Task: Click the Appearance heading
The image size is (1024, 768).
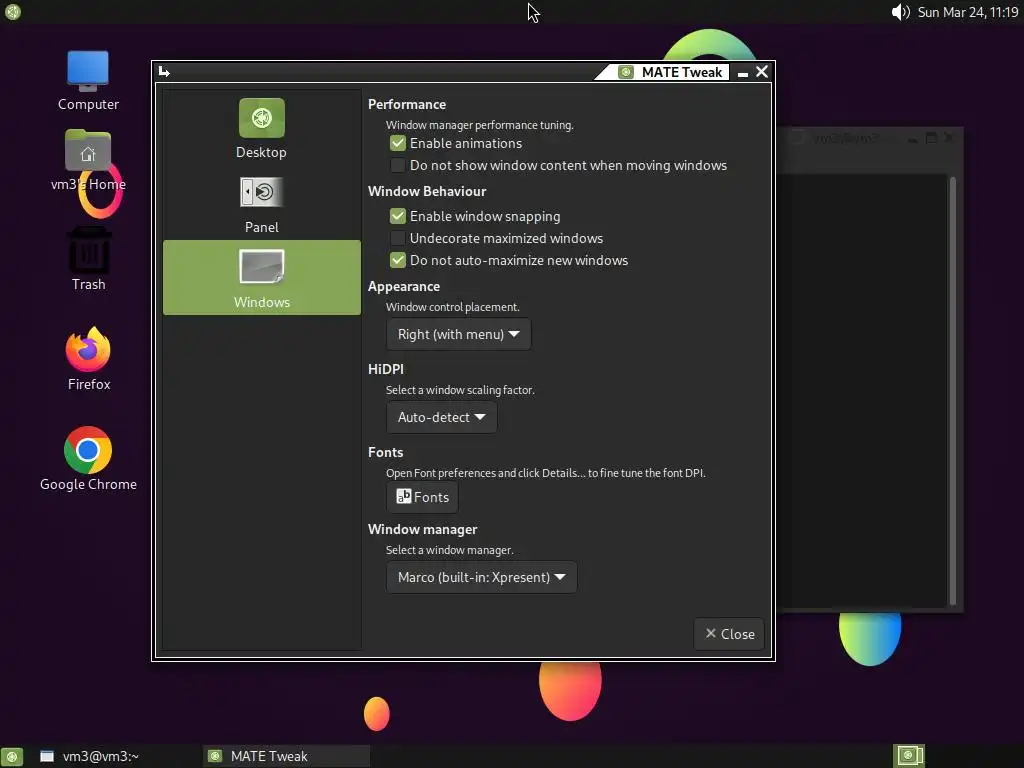Action: pos(404,287)
